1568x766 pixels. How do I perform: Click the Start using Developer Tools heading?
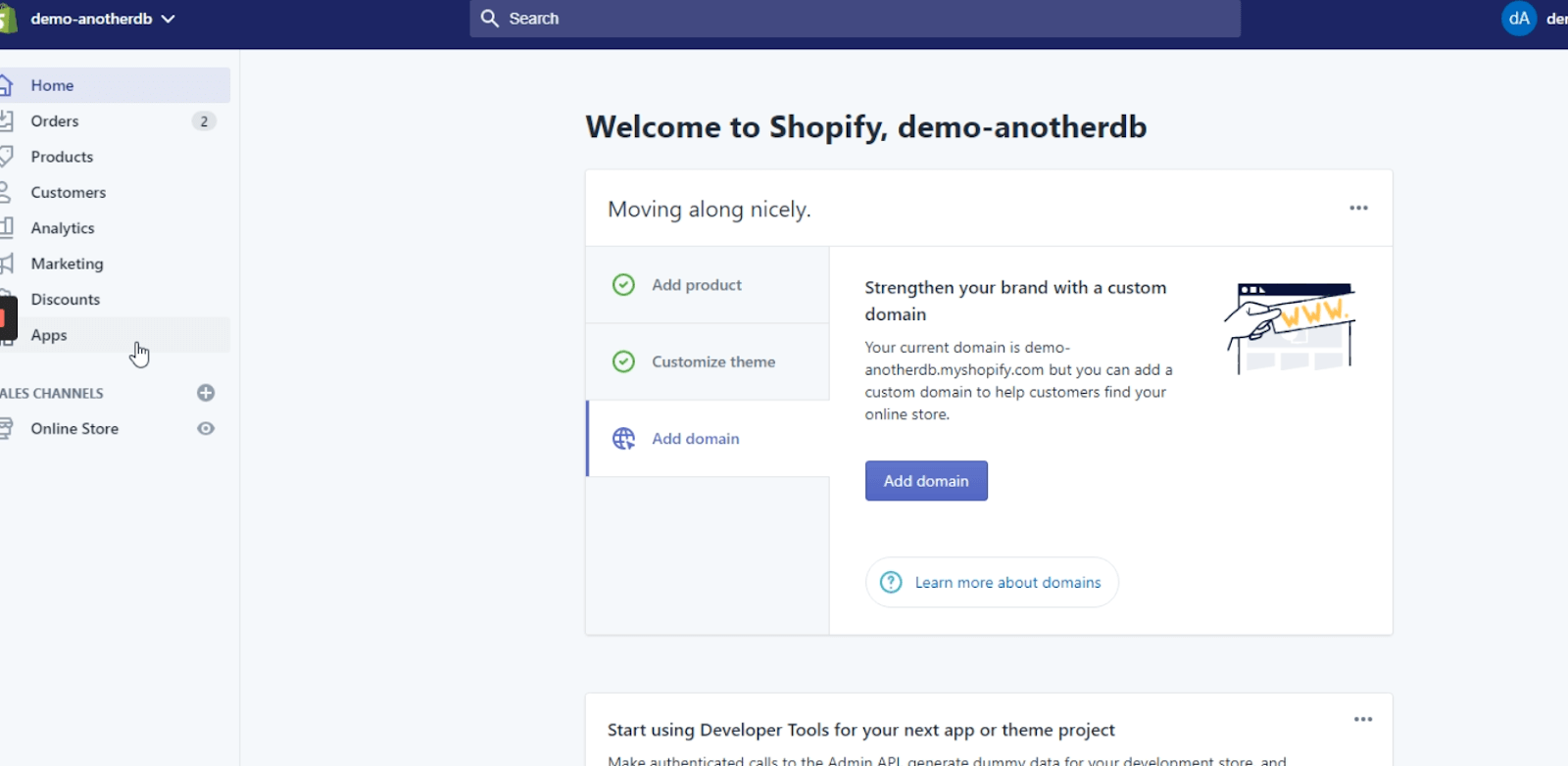point(861,731)
